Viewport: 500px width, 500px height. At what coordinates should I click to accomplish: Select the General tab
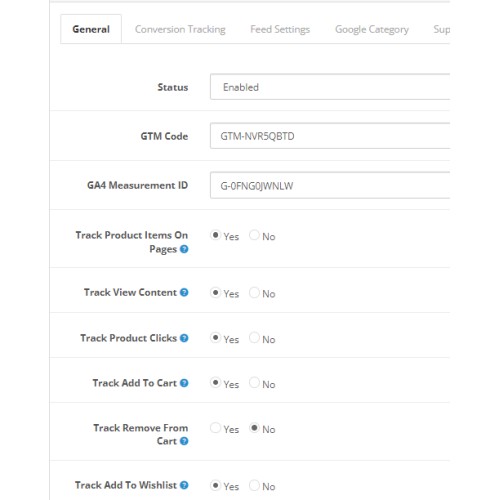(91, 29)
